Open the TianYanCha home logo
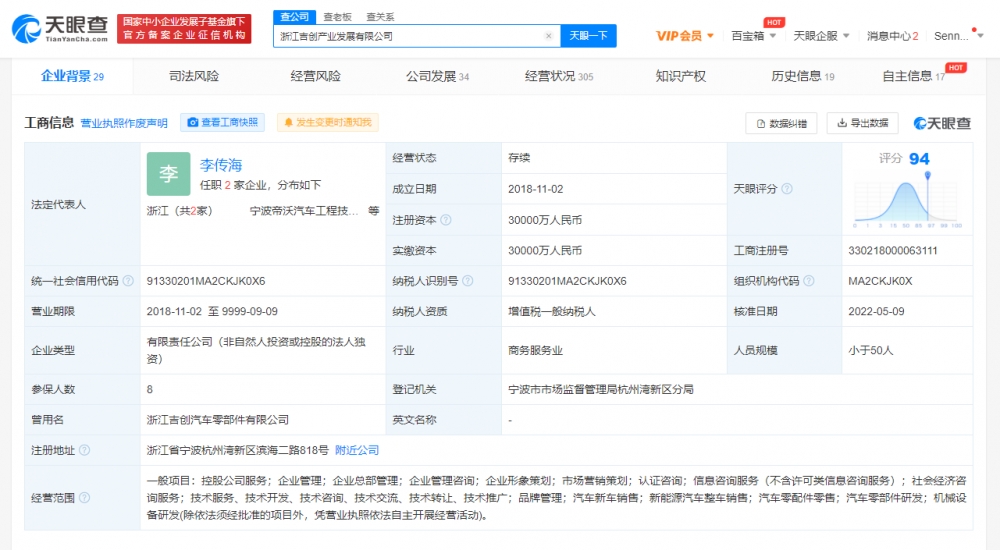 pyautogui.click(x=60, y=29)
